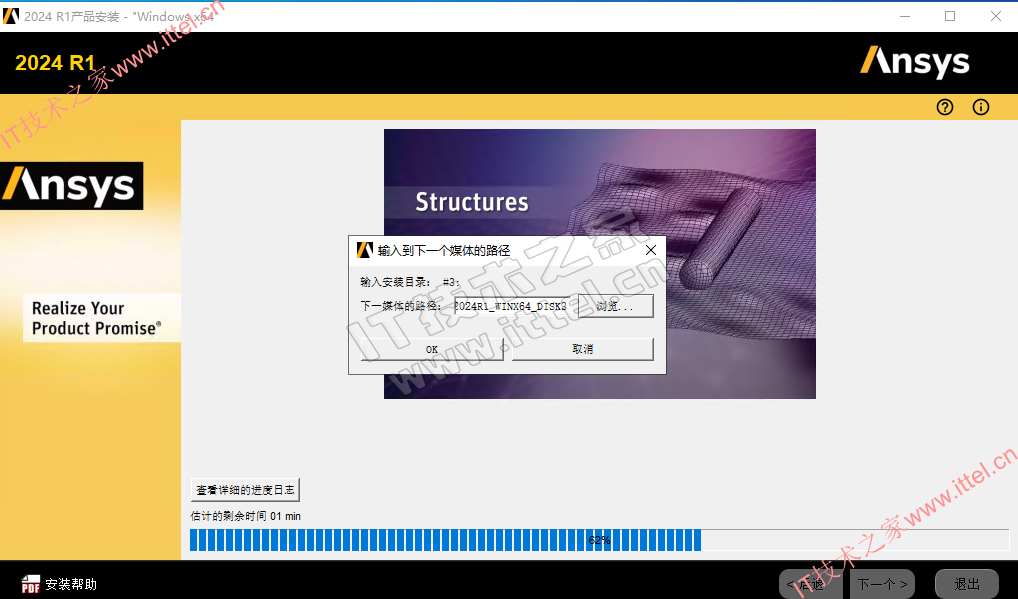The width and height of the screenshot is (1018, 599).
Task: Confirm the media path with OK
Action: coord(432,349)
